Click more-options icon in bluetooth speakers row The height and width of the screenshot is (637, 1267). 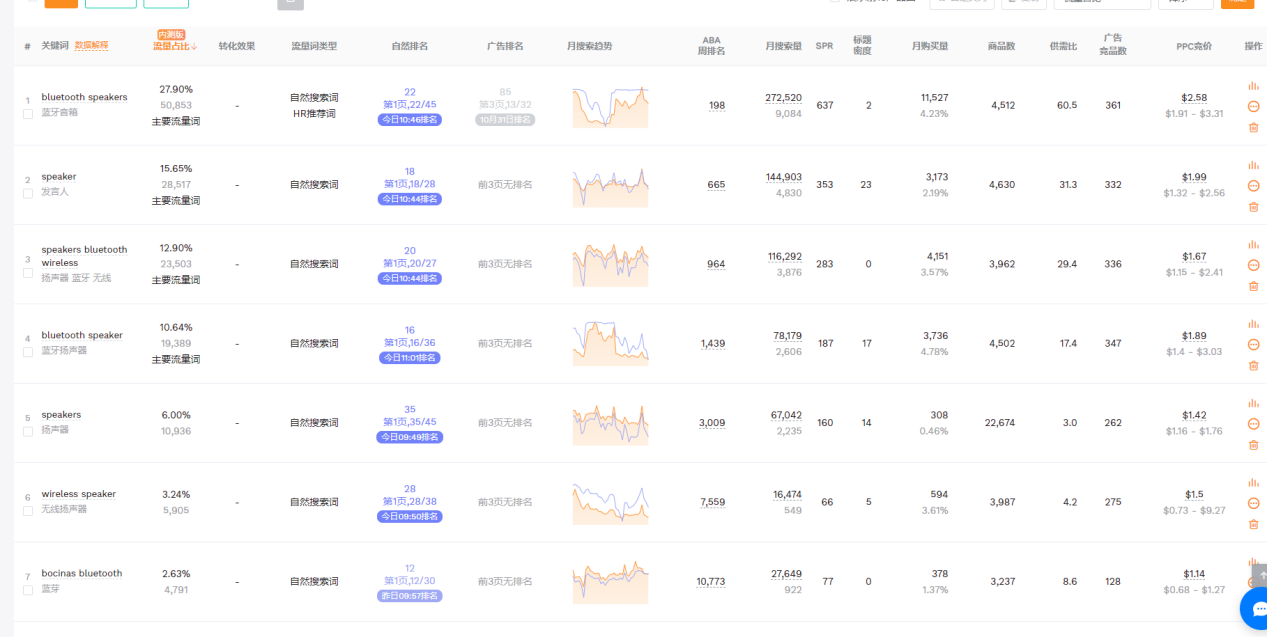[1253, 106]
